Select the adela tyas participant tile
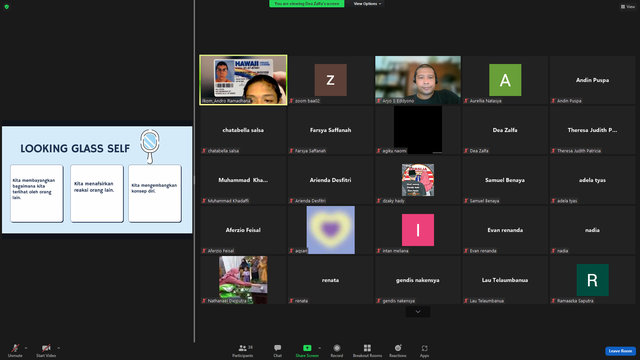The height and width of the screenshot is (360, 640). 593,180
